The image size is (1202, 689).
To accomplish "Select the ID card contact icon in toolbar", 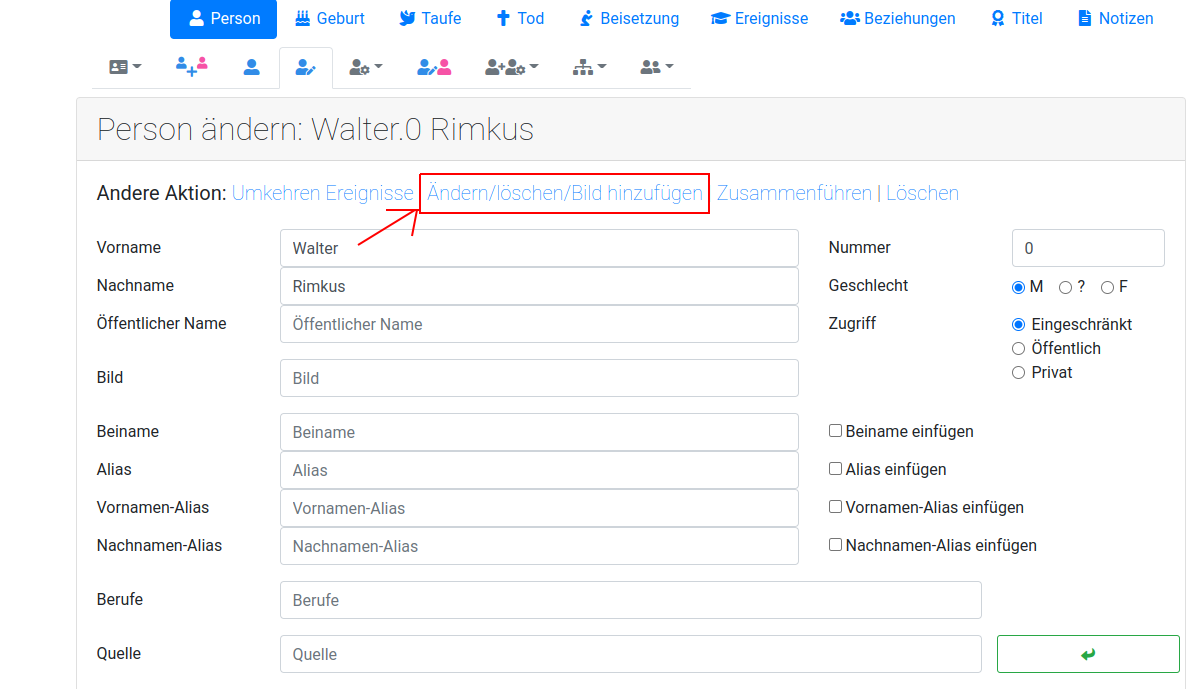I will 118,66.
